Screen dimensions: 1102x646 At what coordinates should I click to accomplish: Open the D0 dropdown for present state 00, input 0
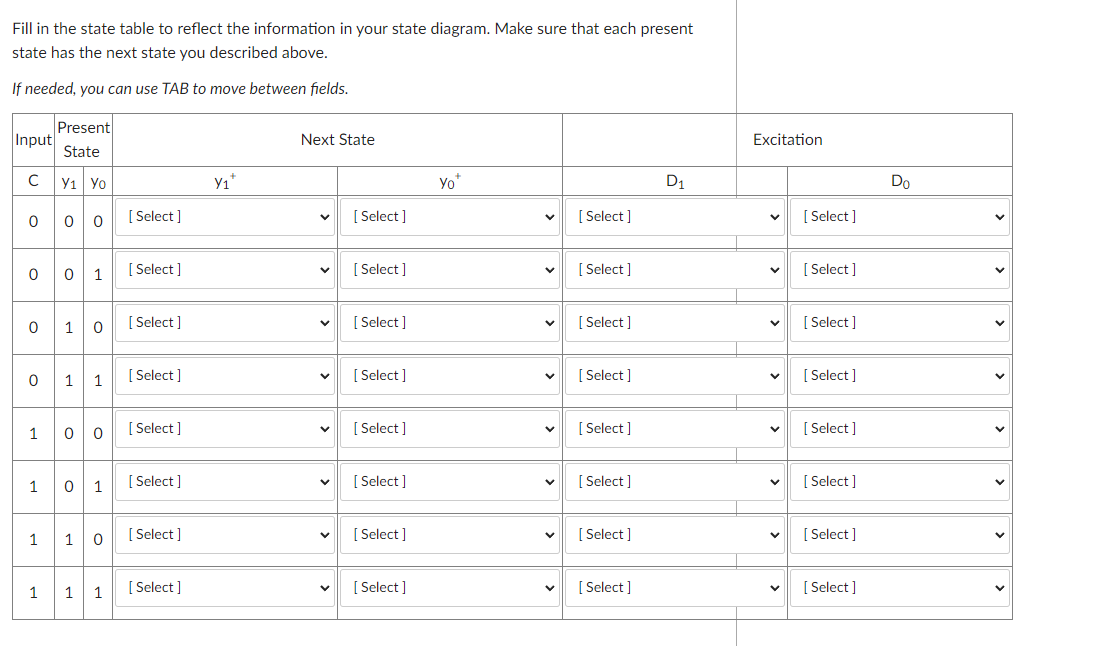899,216
